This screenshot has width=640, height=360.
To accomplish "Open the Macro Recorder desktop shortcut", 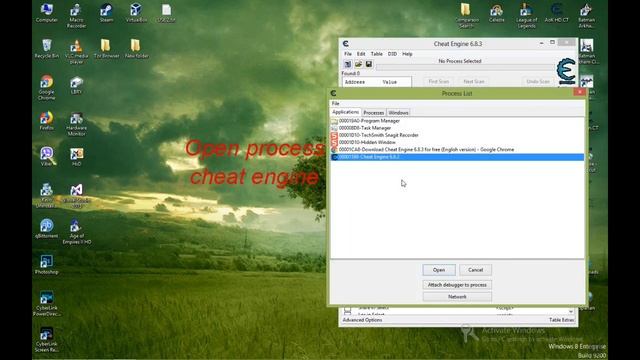I will [x=76, y=16].
